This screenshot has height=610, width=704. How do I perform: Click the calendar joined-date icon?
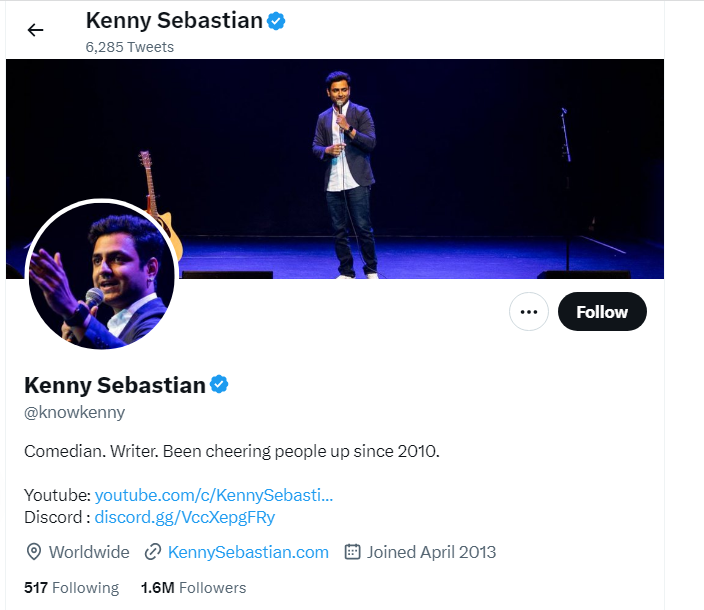[352, 552]
